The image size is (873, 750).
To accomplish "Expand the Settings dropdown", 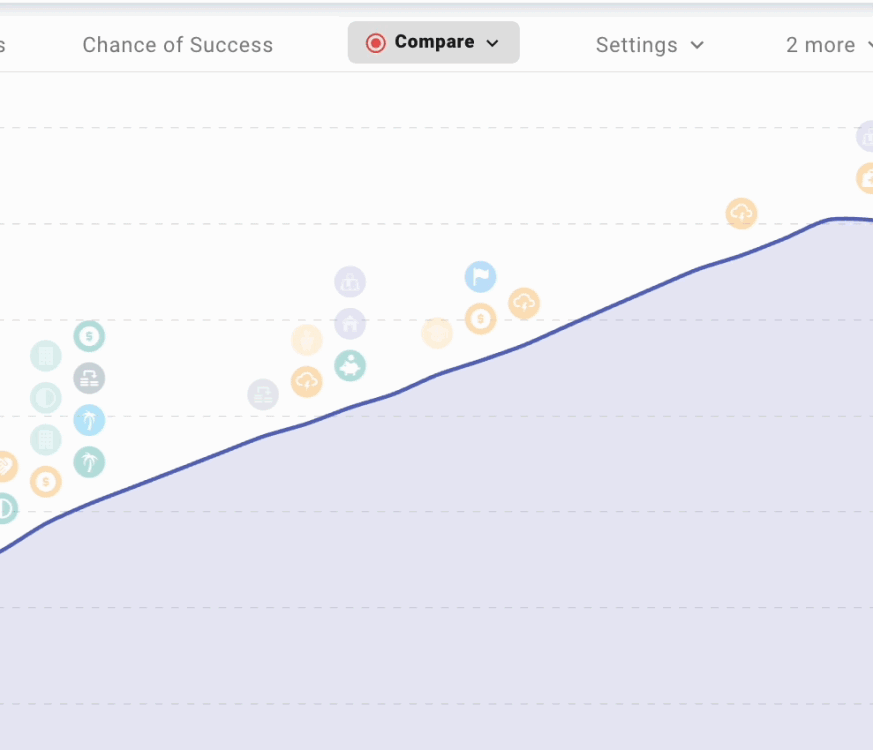I will click(x=698, y=45).
